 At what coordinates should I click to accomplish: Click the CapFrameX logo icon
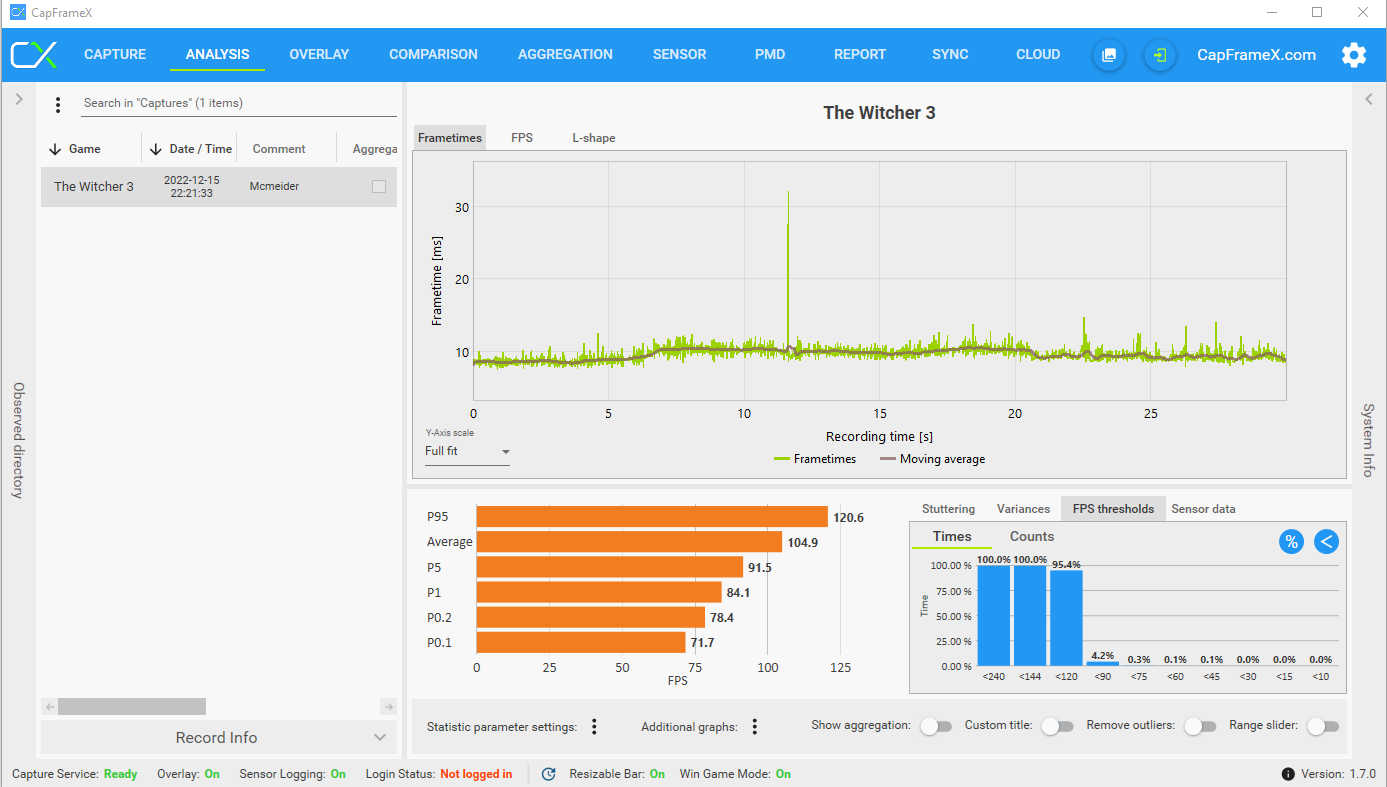[x=34, y=55]
